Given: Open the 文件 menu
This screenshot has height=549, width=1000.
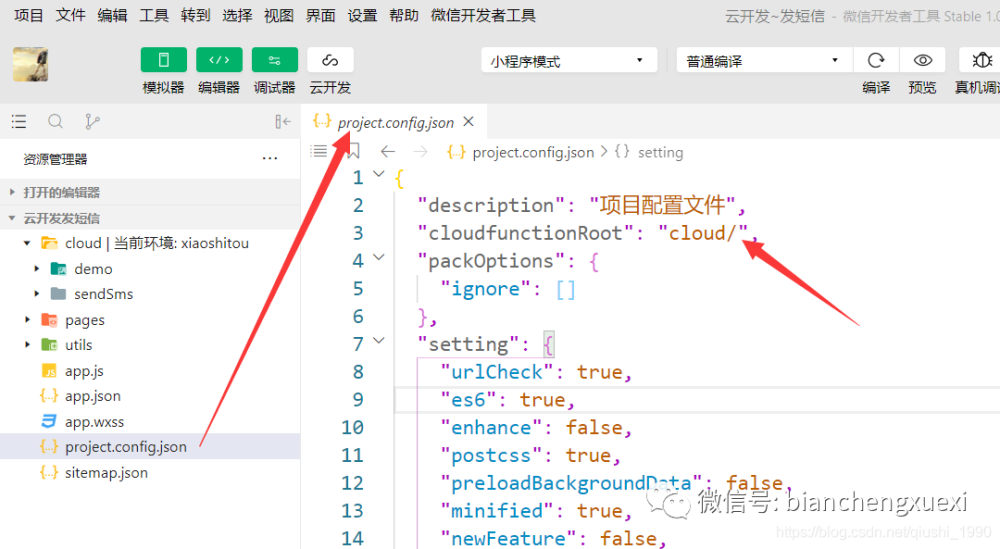Looking at the screenshot, I should pyautogui.click(x=70, y=15).
